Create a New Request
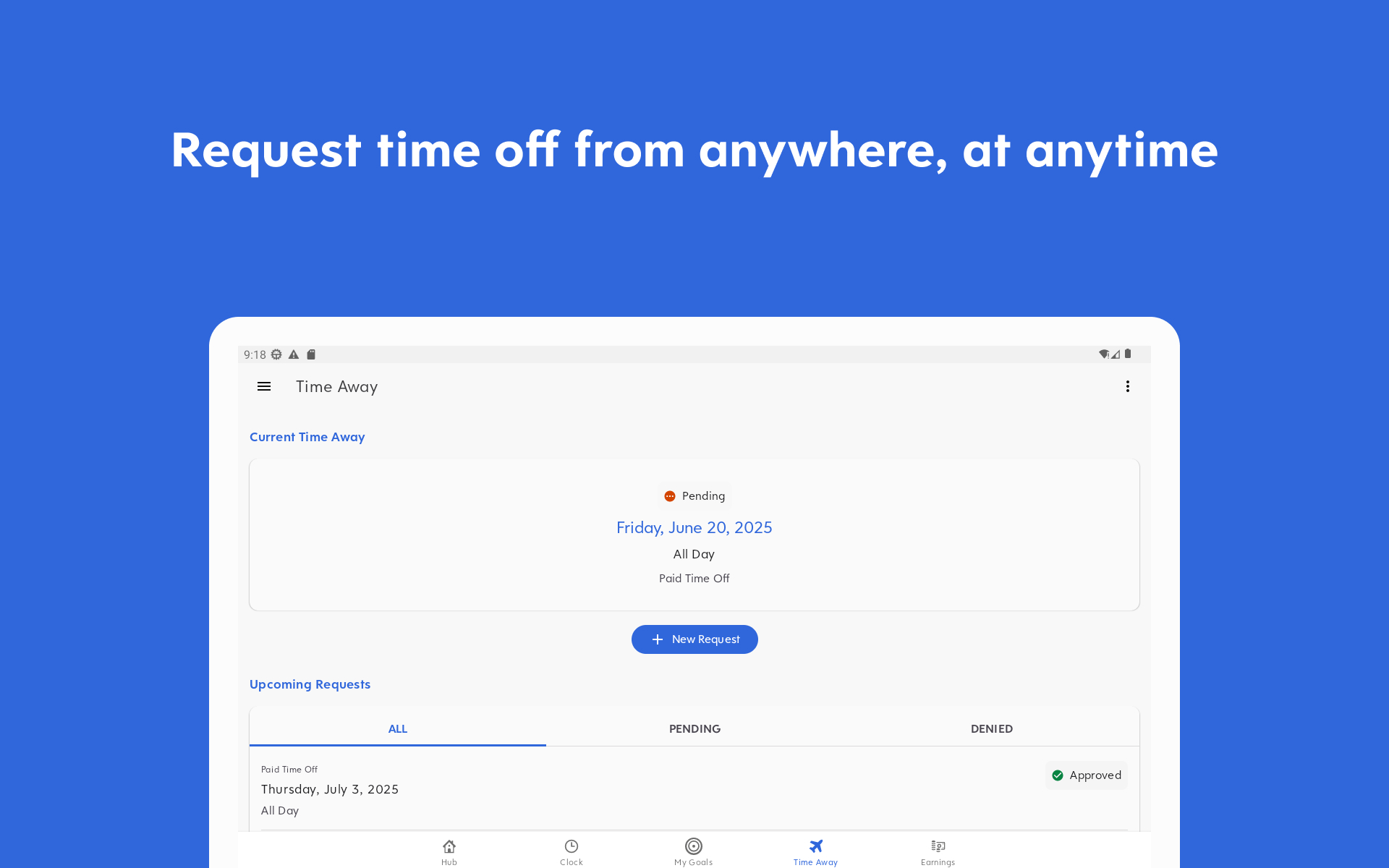 click(694, 639)
